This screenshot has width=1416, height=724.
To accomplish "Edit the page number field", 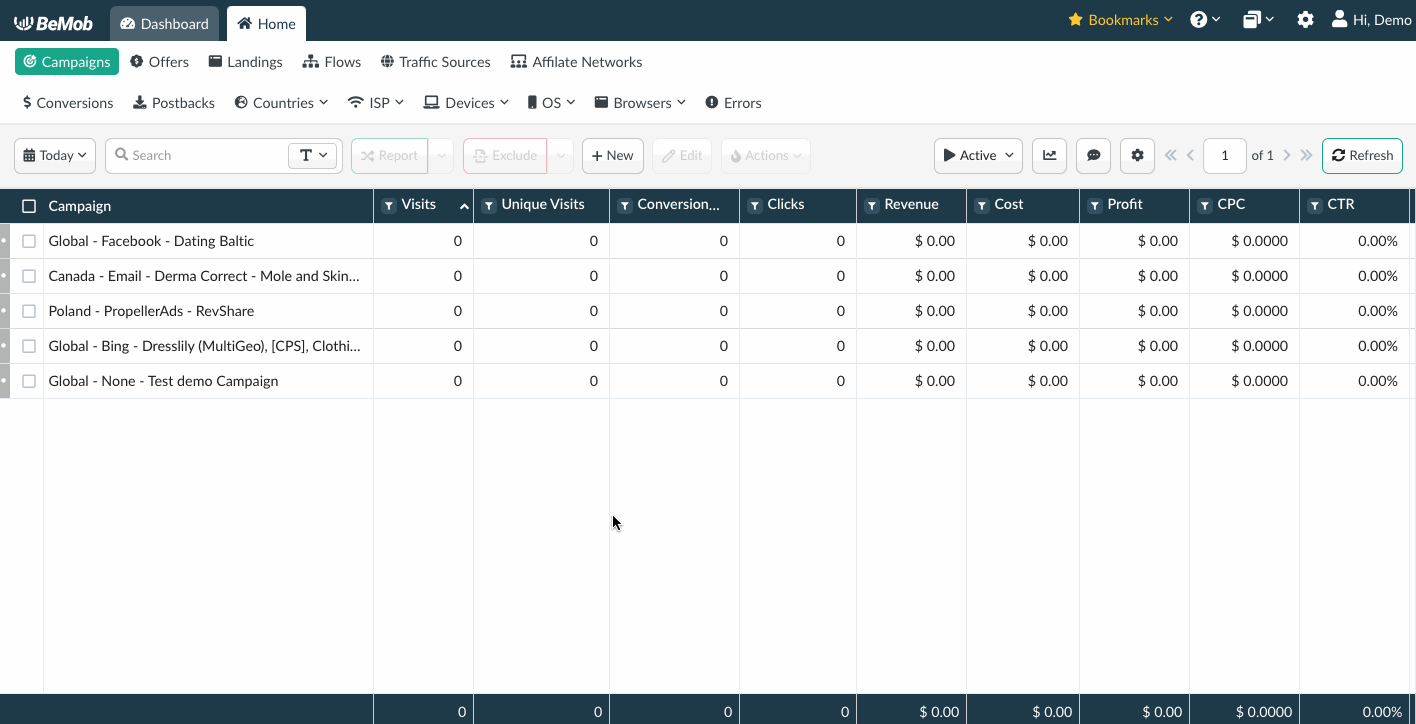I will click(x=1225, y=155).
